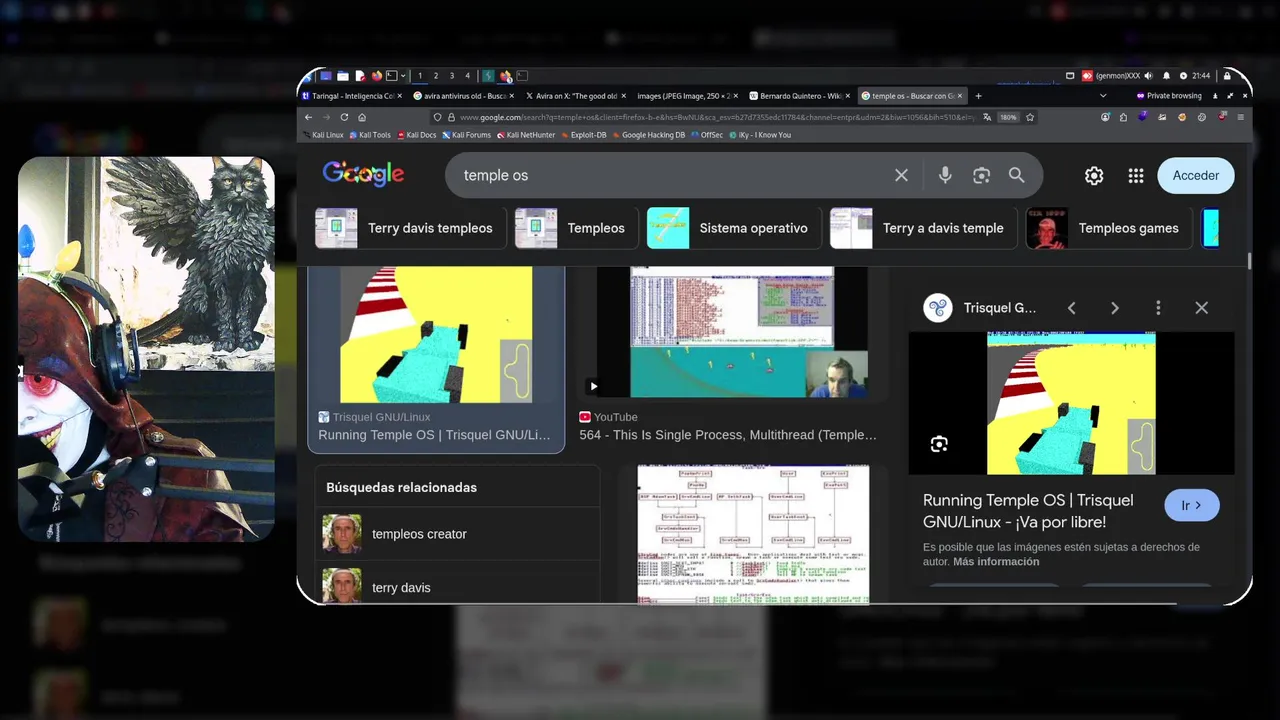
Task: Open the 'Kali Tools' bookmark
Action: (x=370, y=135)
